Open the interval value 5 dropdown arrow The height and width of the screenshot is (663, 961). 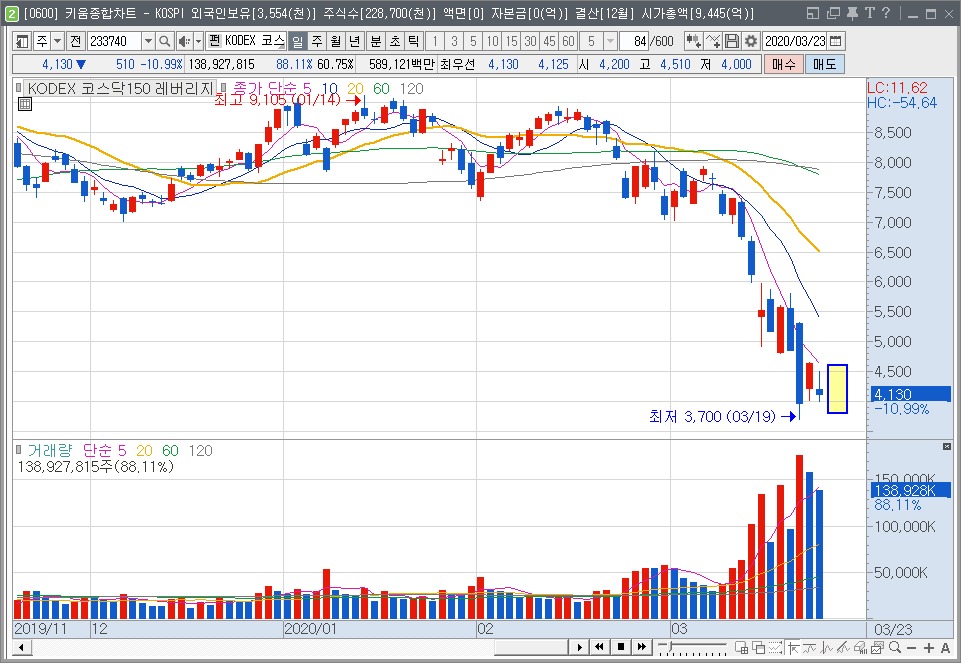610,41
